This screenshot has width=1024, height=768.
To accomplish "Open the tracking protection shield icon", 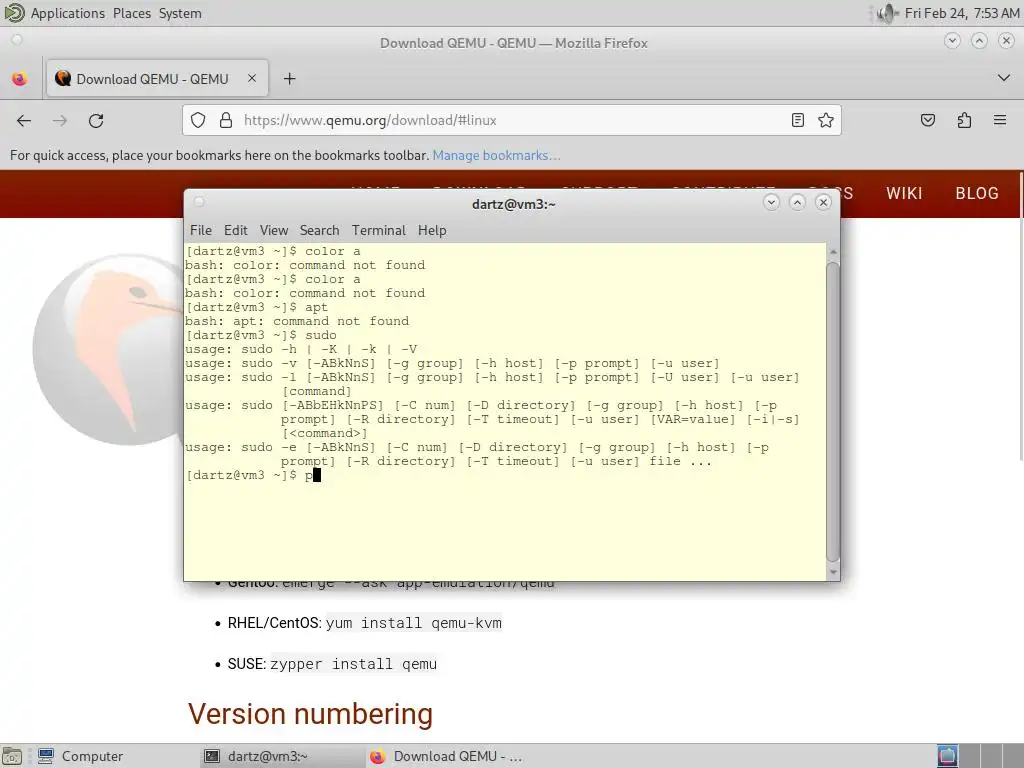I will 198,120.
